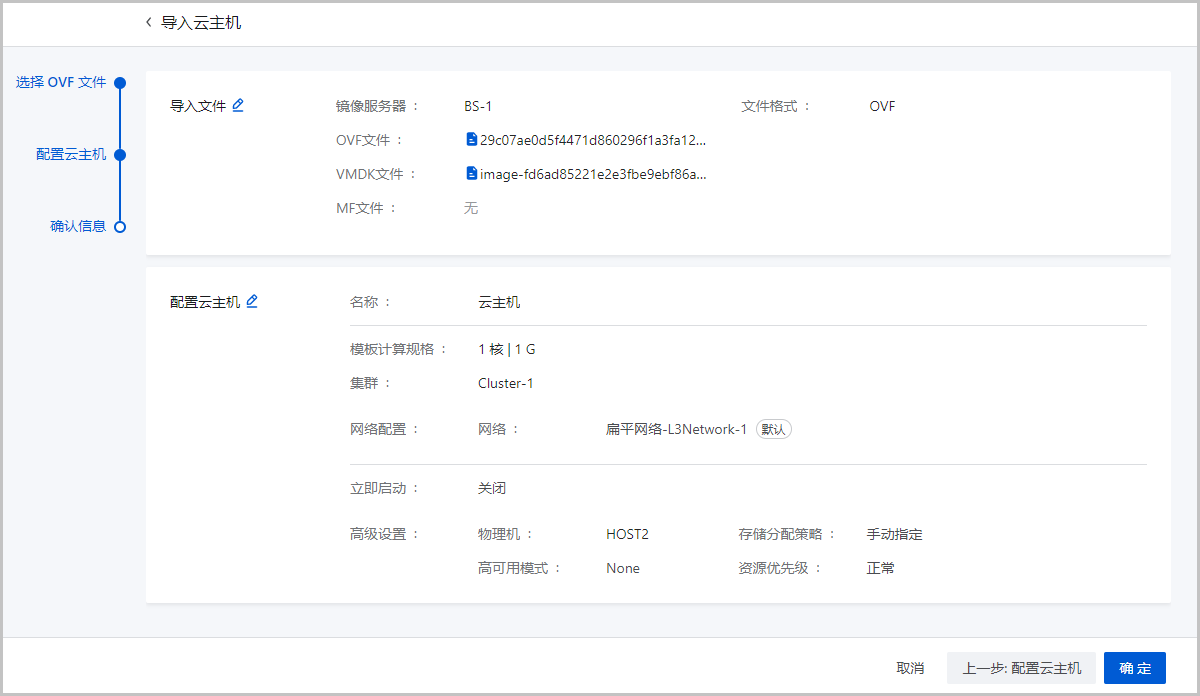The width and height of the screenshot is (1200, 696).
Task: Open the VMDK file name image-fd6ad...
Action: point(593,174)
